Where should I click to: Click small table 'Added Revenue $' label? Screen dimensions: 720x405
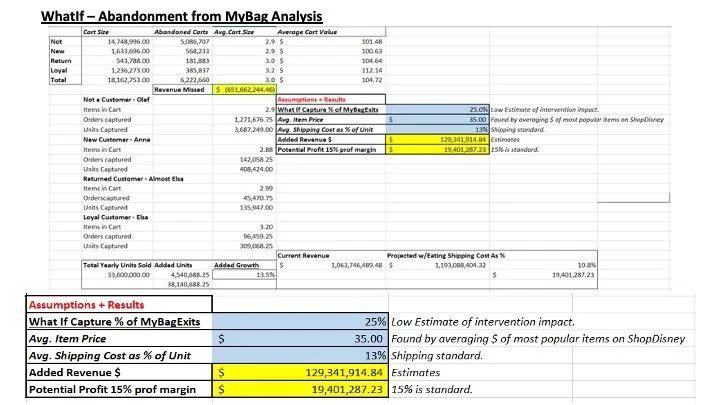coord(304,140)
